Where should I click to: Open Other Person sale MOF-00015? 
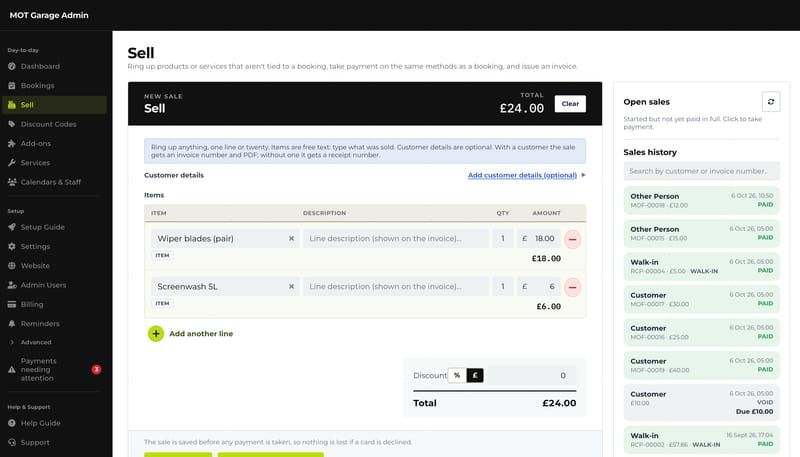pos(702,233)
